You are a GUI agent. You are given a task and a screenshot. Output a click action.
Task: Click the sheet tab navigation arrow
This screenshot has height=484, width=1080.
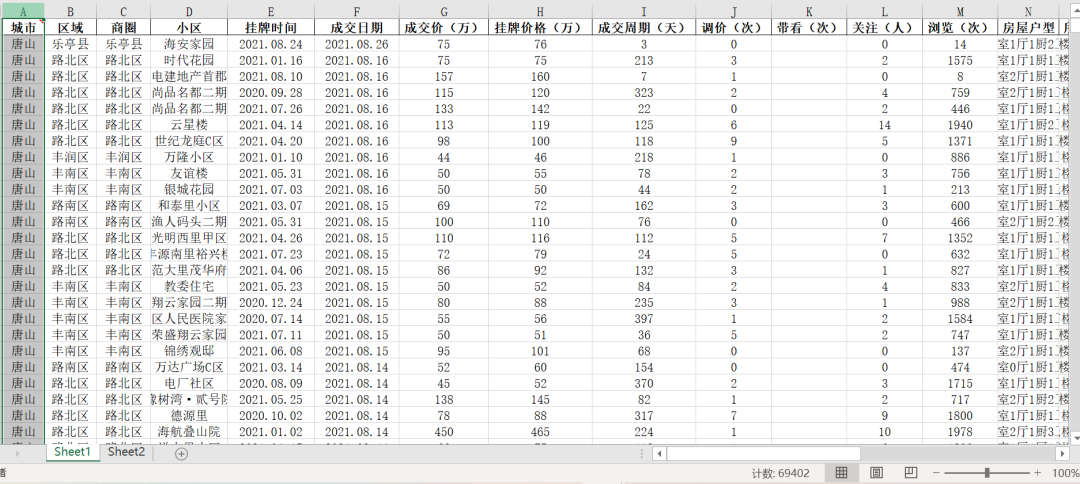[x=17, y=454]
